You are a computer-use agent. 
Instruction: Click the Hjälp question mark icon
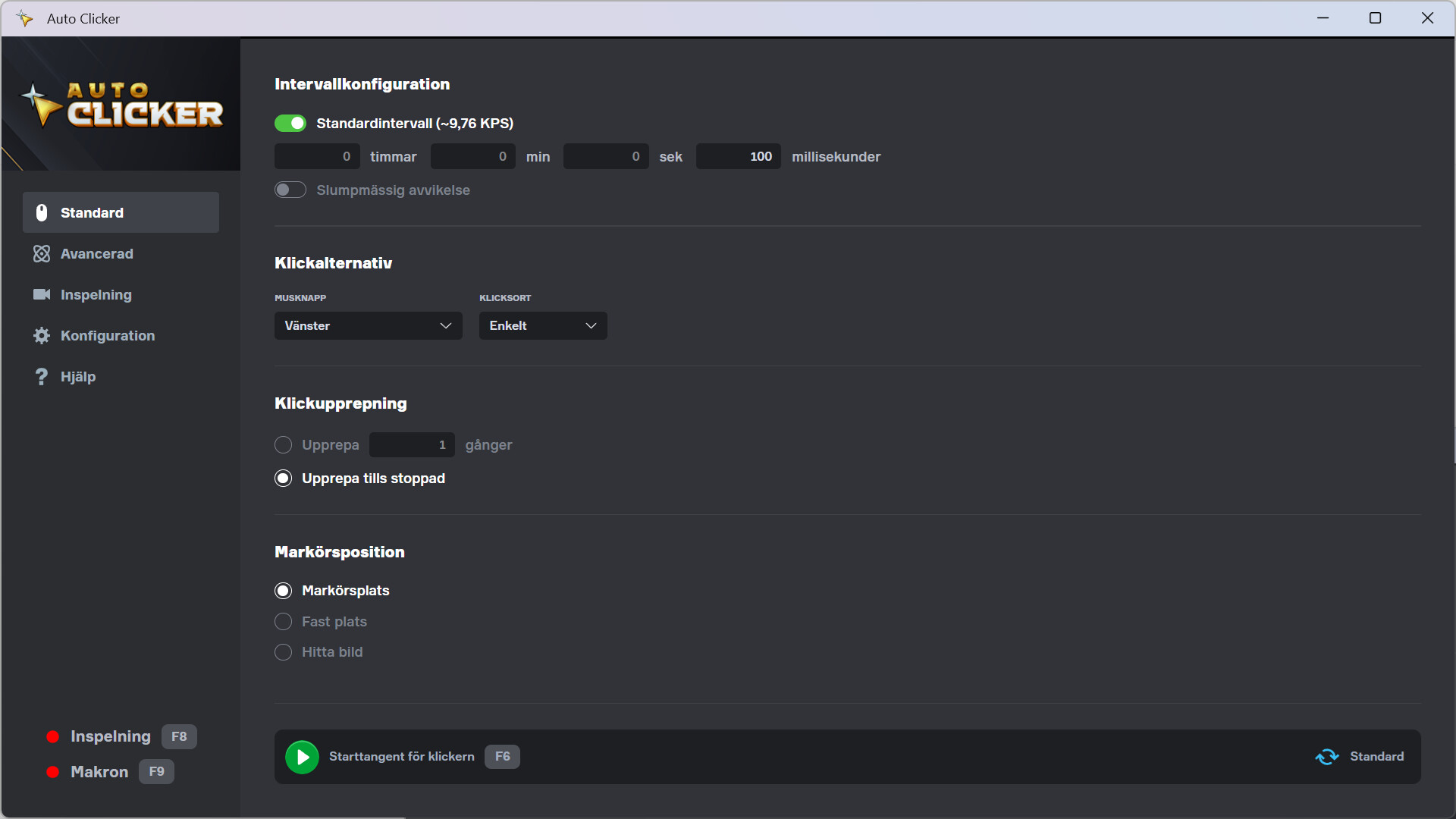coord(42,377)
